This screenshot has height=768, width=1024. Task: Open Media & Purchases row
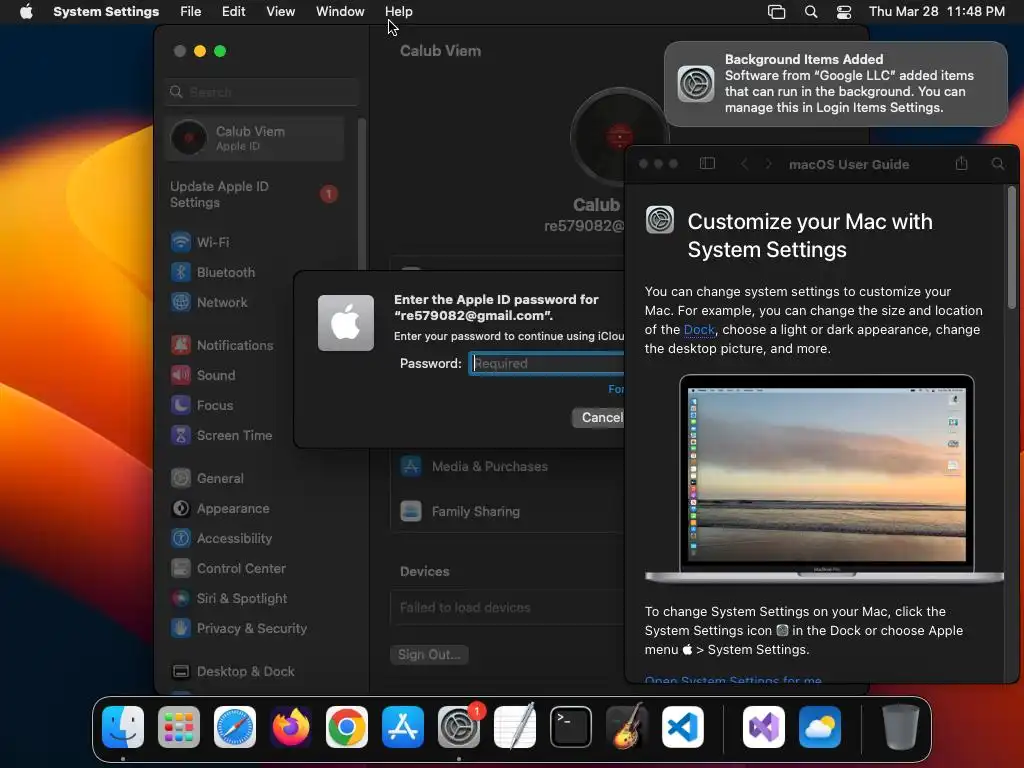click(x=508, y=466)
